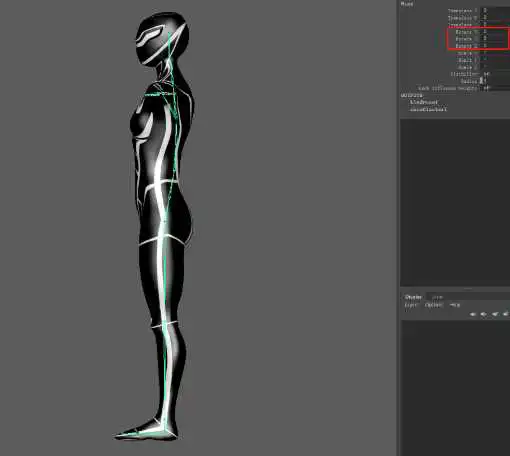The image size is (510, 456).
Task: Select the Rotate Y value field
Action: (495, 39)
